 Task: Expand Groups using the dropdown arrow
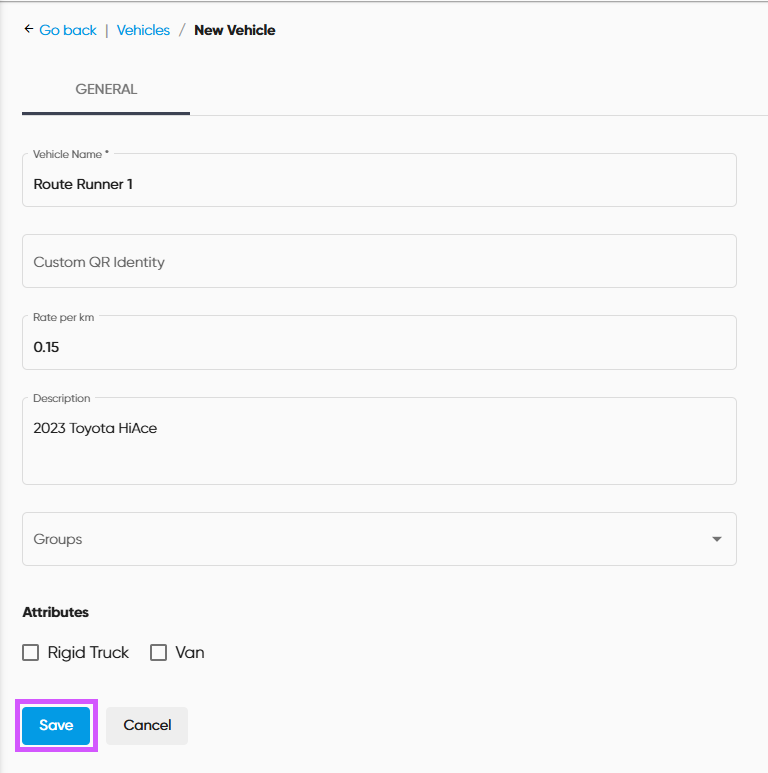[716, 539]
